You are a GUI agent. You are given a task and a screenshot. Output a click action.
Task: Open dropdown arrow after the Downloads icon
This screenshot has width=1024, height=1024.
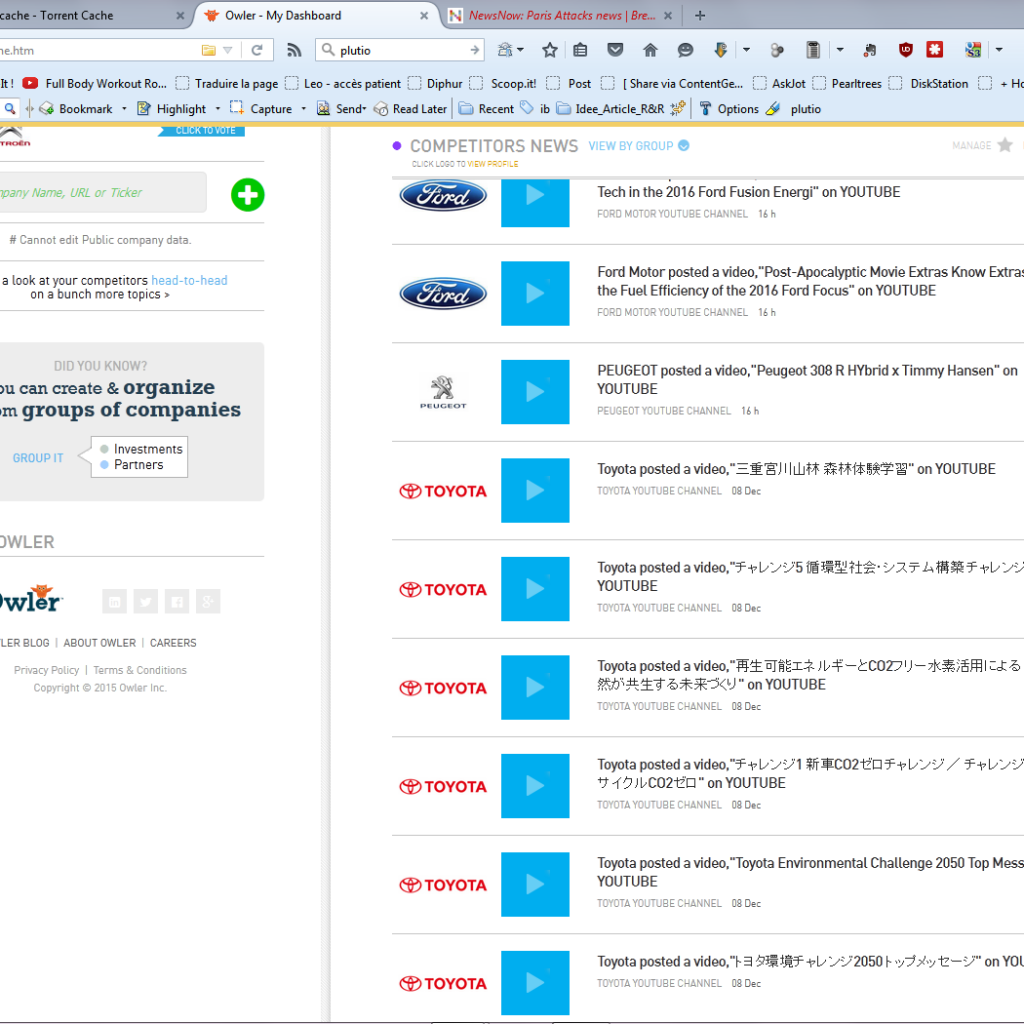(746, 50)
